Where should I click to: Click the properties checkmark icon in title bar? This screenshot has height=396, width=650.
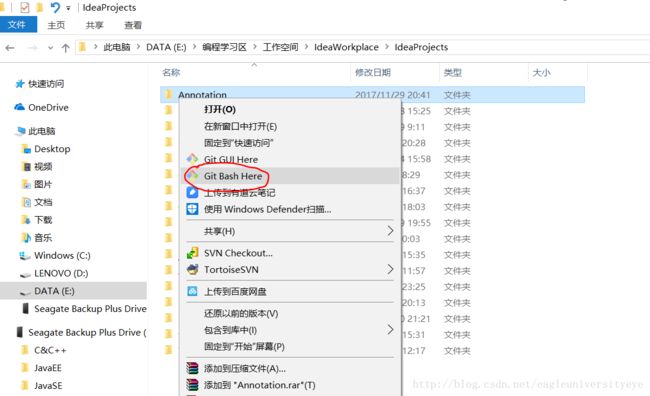coord(24,7)
